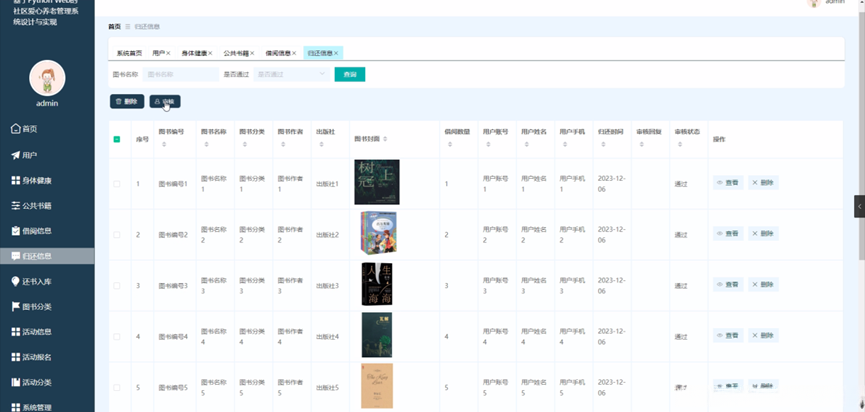The image size is (865, 412).
Task: Check the checkbox for row 图书编号5
Action: [117, 388]
